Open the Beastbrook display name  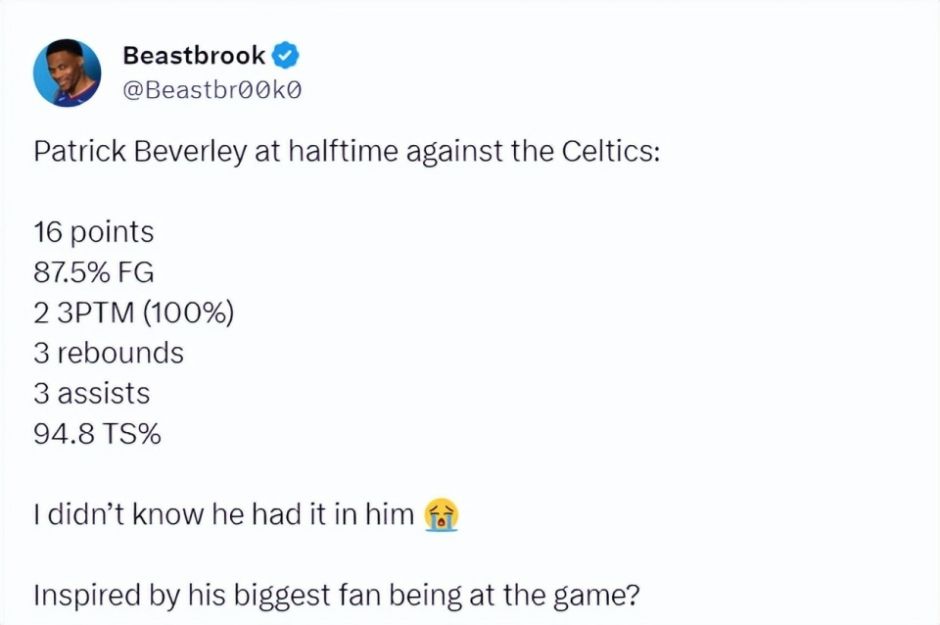pyautogui.click(x=194, y=56)
